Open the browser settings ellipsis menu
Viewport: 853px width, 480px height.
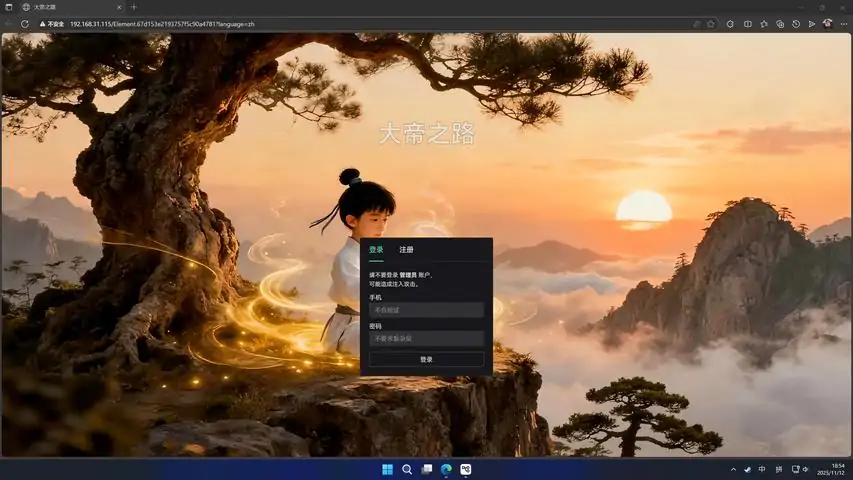pos(844,23)
